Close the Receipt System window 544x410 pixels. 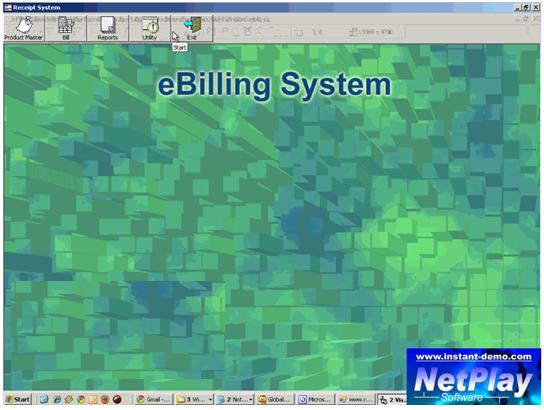tap(535, 8)
